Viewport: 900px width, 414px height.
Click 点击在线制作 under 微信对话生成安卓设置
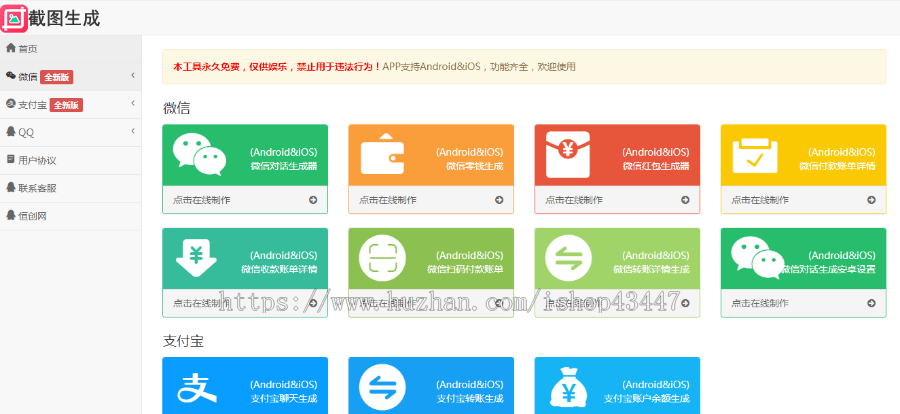pos(760,303)
